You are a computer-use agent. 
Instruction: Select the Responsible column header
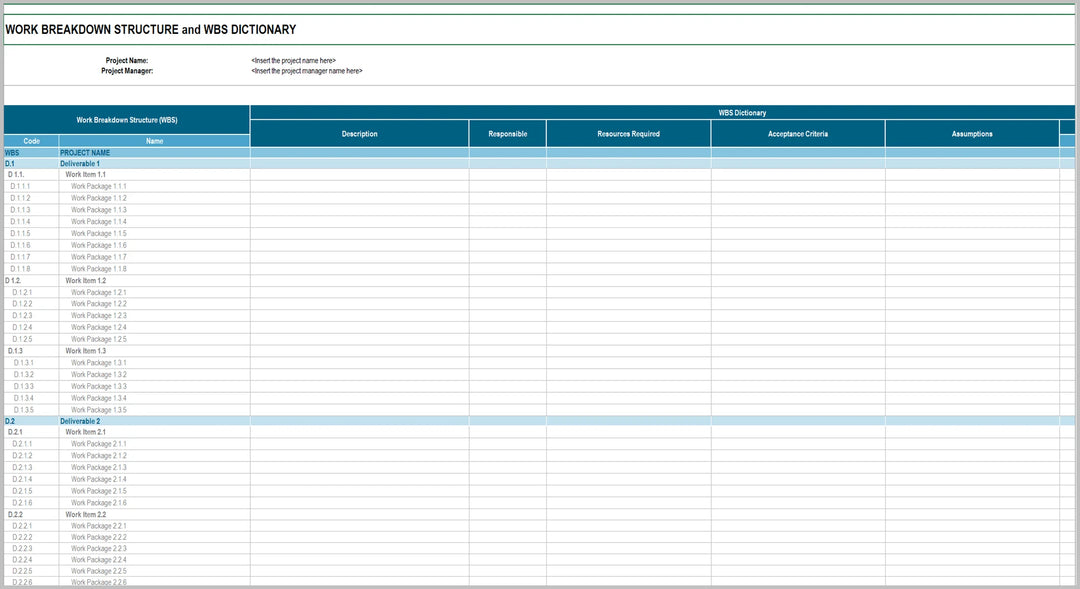(x=507, y=134)
